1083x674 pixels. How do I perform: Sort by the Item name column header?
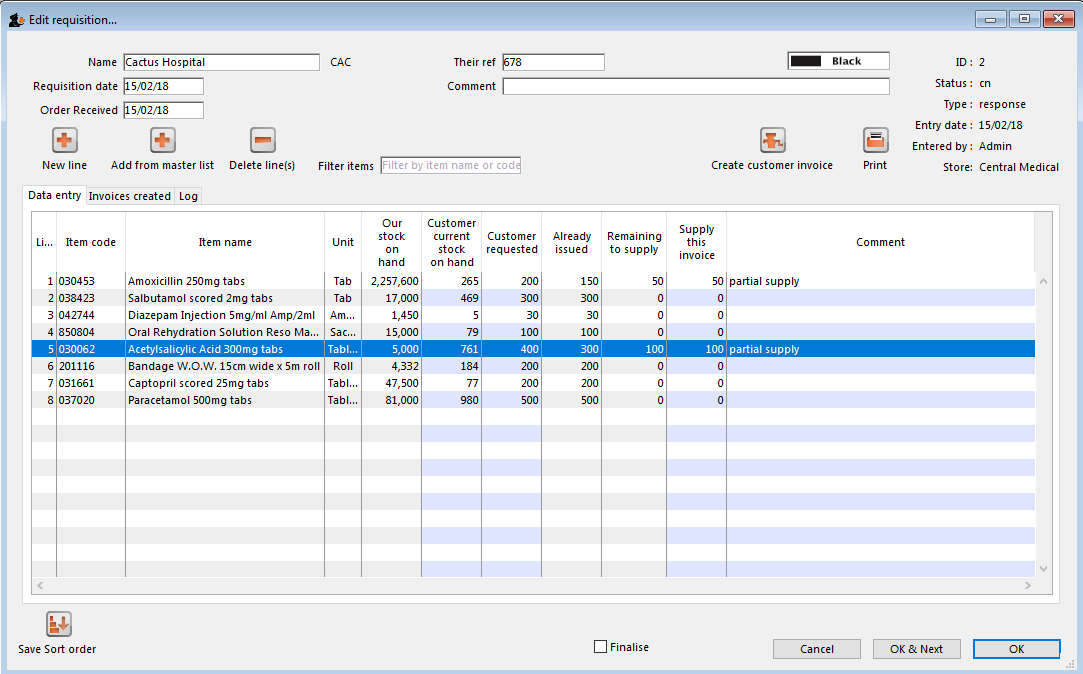point(225,242)
